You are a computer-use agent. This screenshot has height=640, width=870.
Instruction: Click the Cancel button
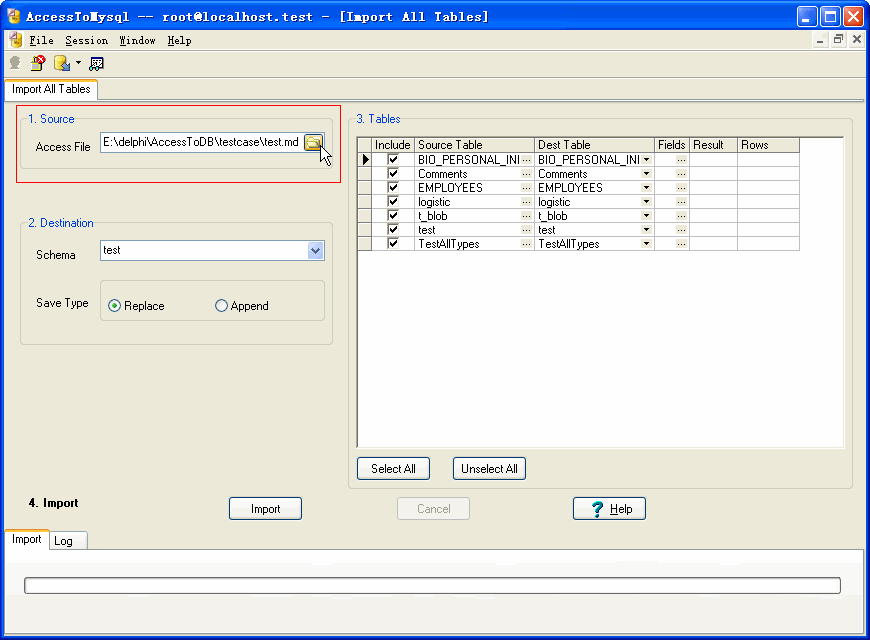coord(433,508)
